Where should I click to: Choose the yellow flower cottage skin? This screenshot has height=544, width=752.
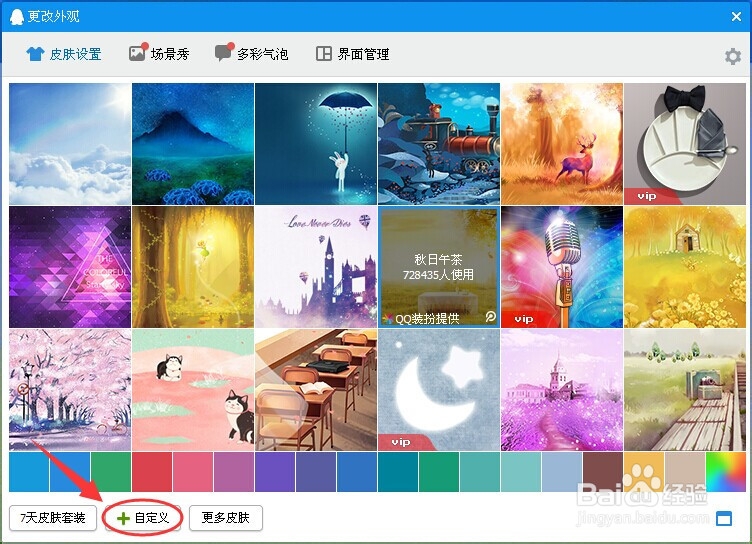[x=685, y=267]
